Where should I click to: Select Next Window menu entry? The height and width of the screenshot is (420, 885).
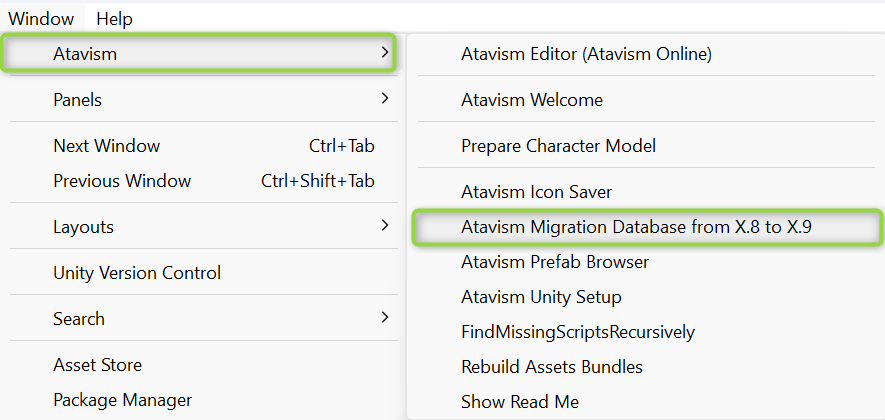tap(106, 146)
